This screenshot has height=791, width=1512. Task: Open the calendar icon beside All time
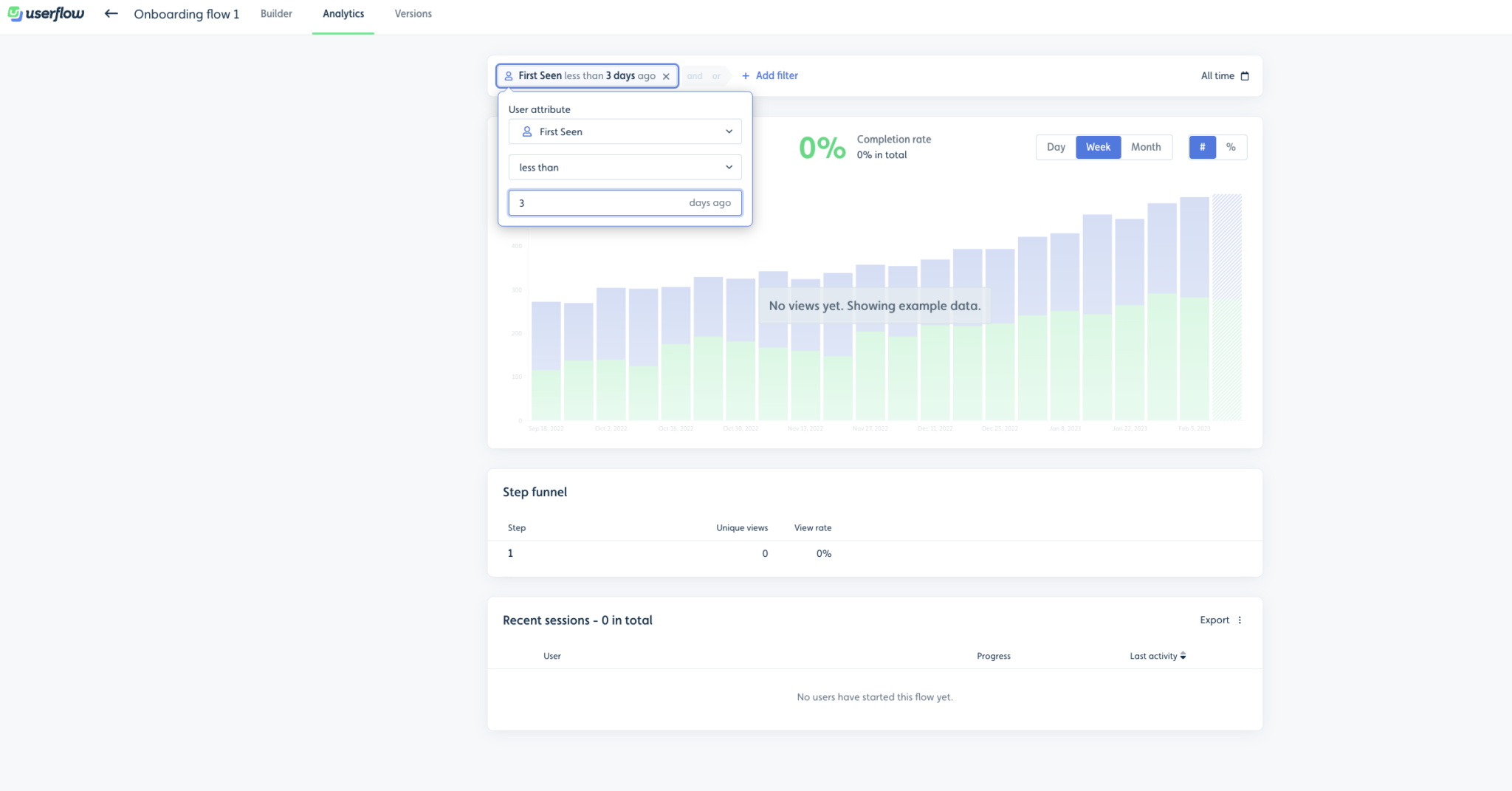(1245, 75)
